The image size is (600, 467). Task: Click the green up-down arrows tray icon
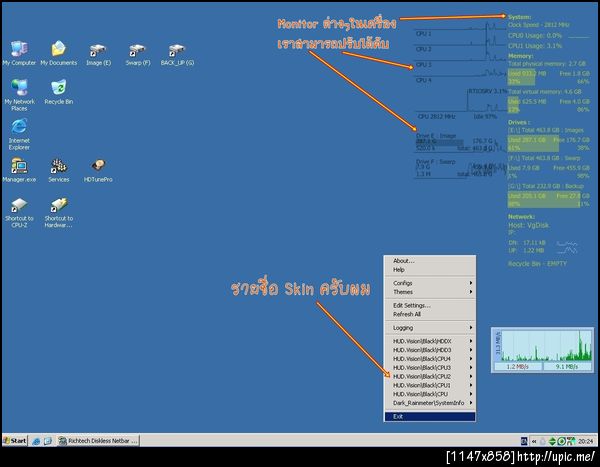tap(552, 441)
